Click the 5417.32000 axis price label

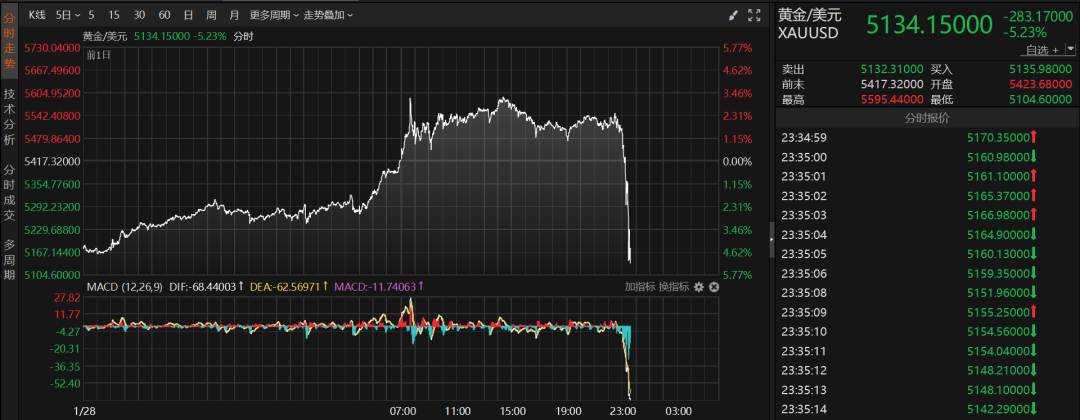click(52, 161)
